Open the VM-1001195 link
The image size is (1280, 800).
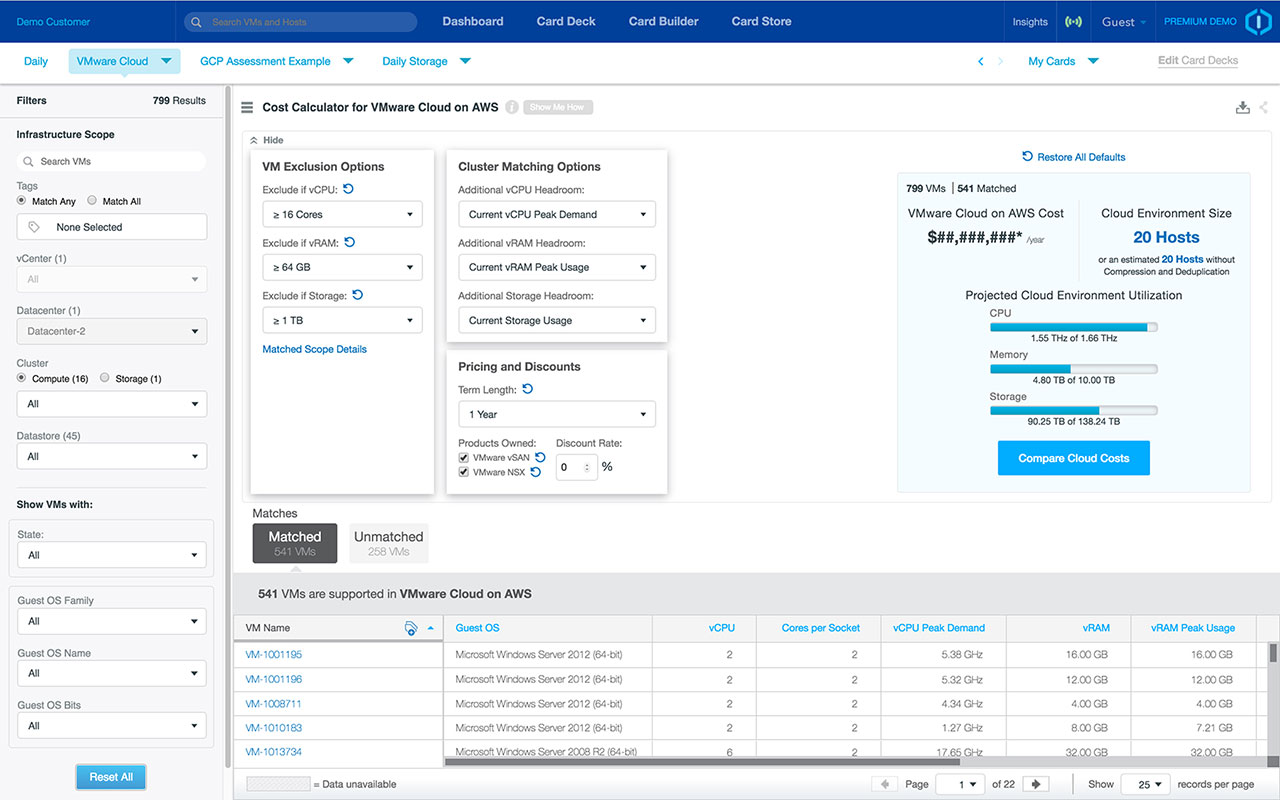pos(274,655)
